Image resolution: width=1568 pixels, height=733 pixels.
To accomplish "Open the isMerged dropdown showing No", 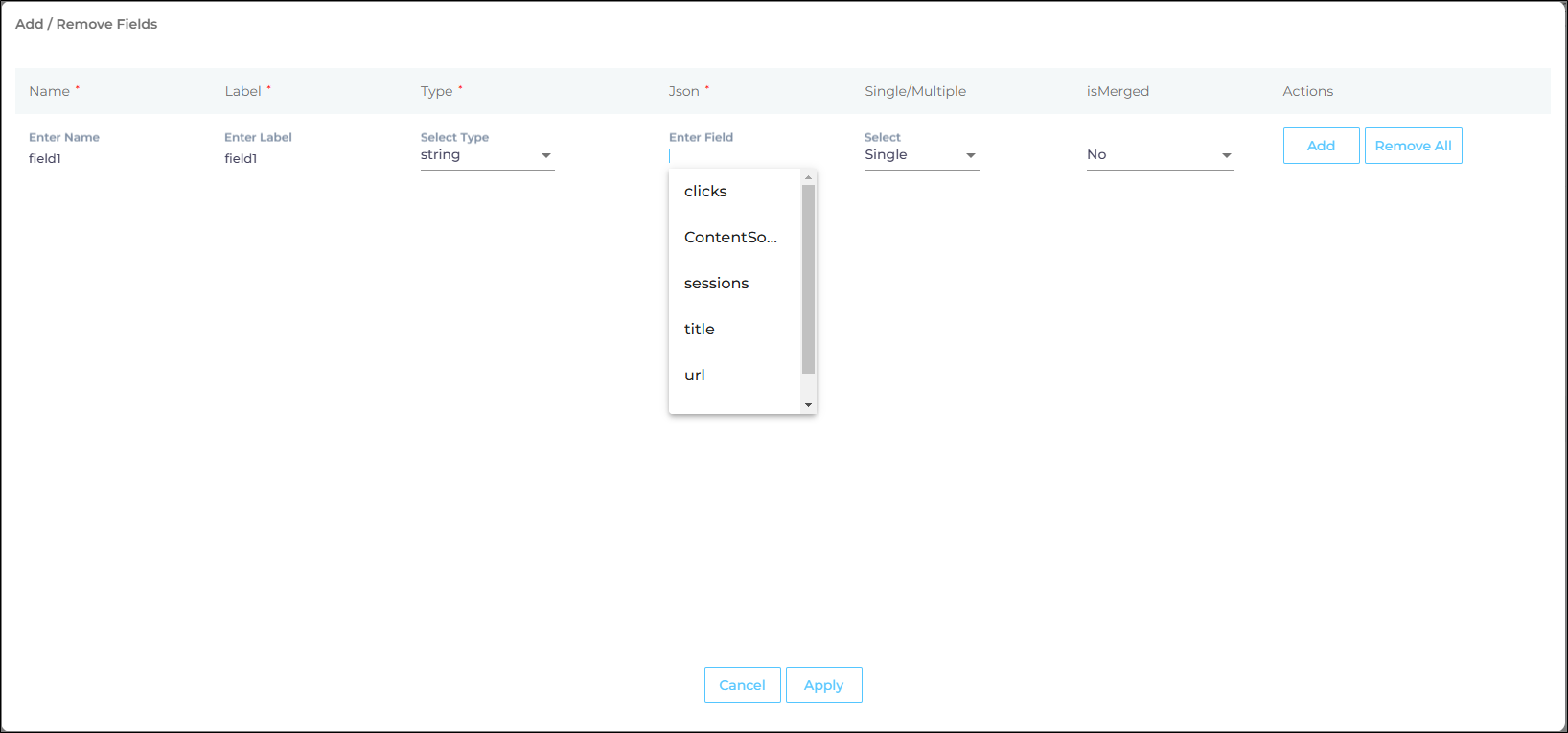I will click(x=1226, y=155).
